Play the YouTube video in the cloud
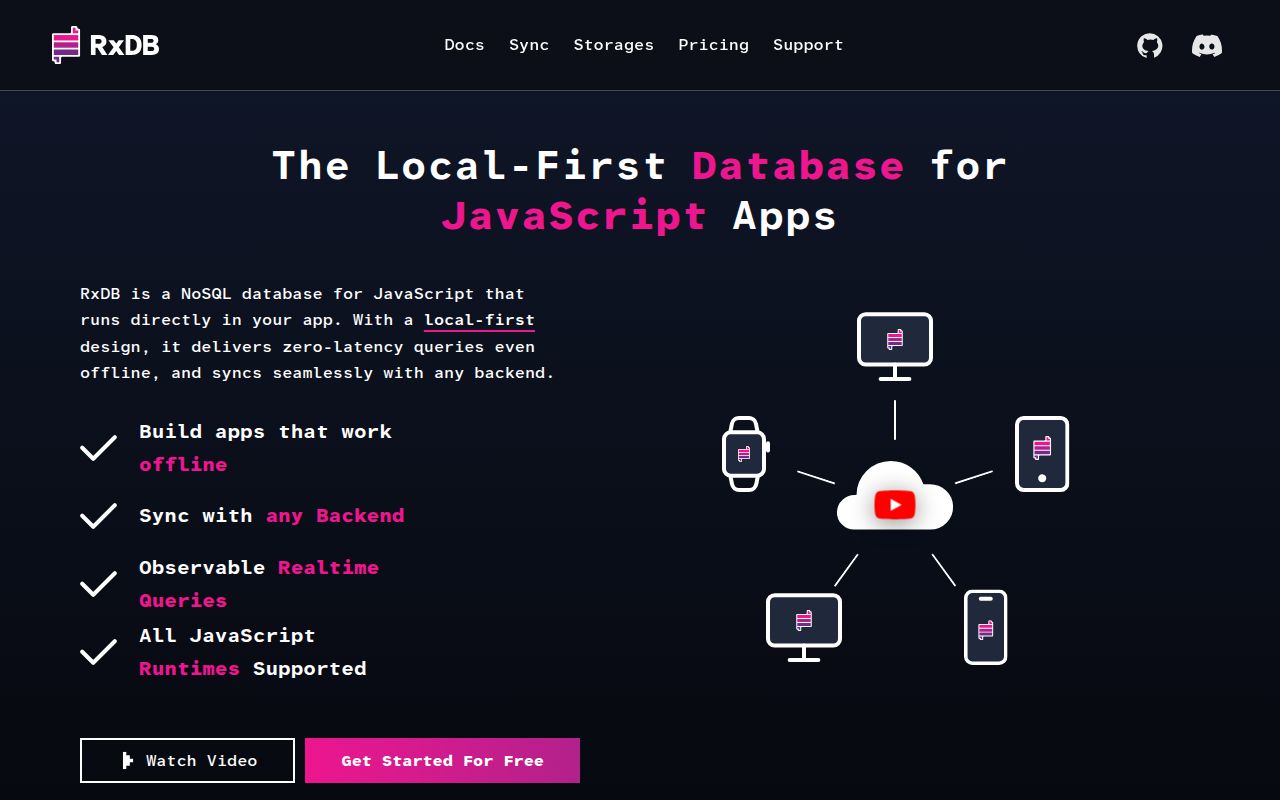 (895, 505)
